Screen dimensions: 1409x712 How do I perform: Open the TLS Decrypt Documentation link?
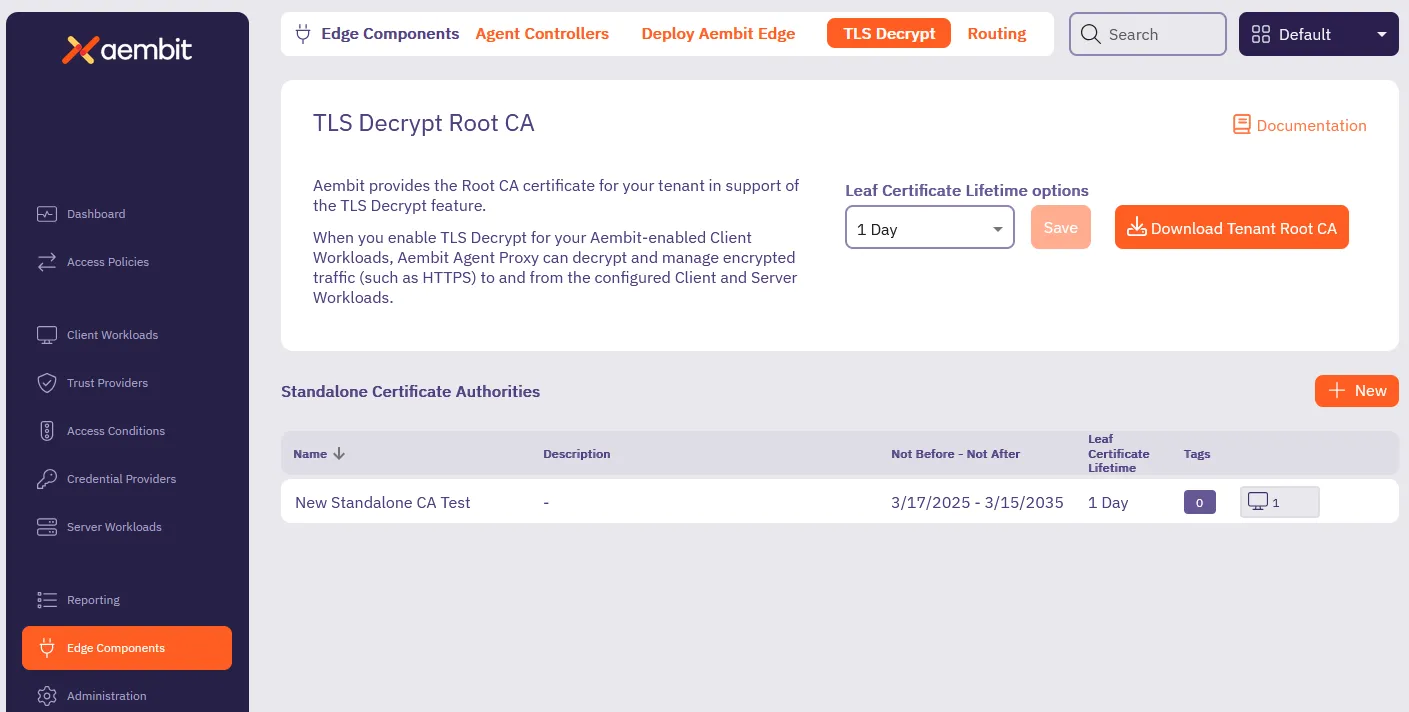pyautogui.click(x=1299, y=125)
